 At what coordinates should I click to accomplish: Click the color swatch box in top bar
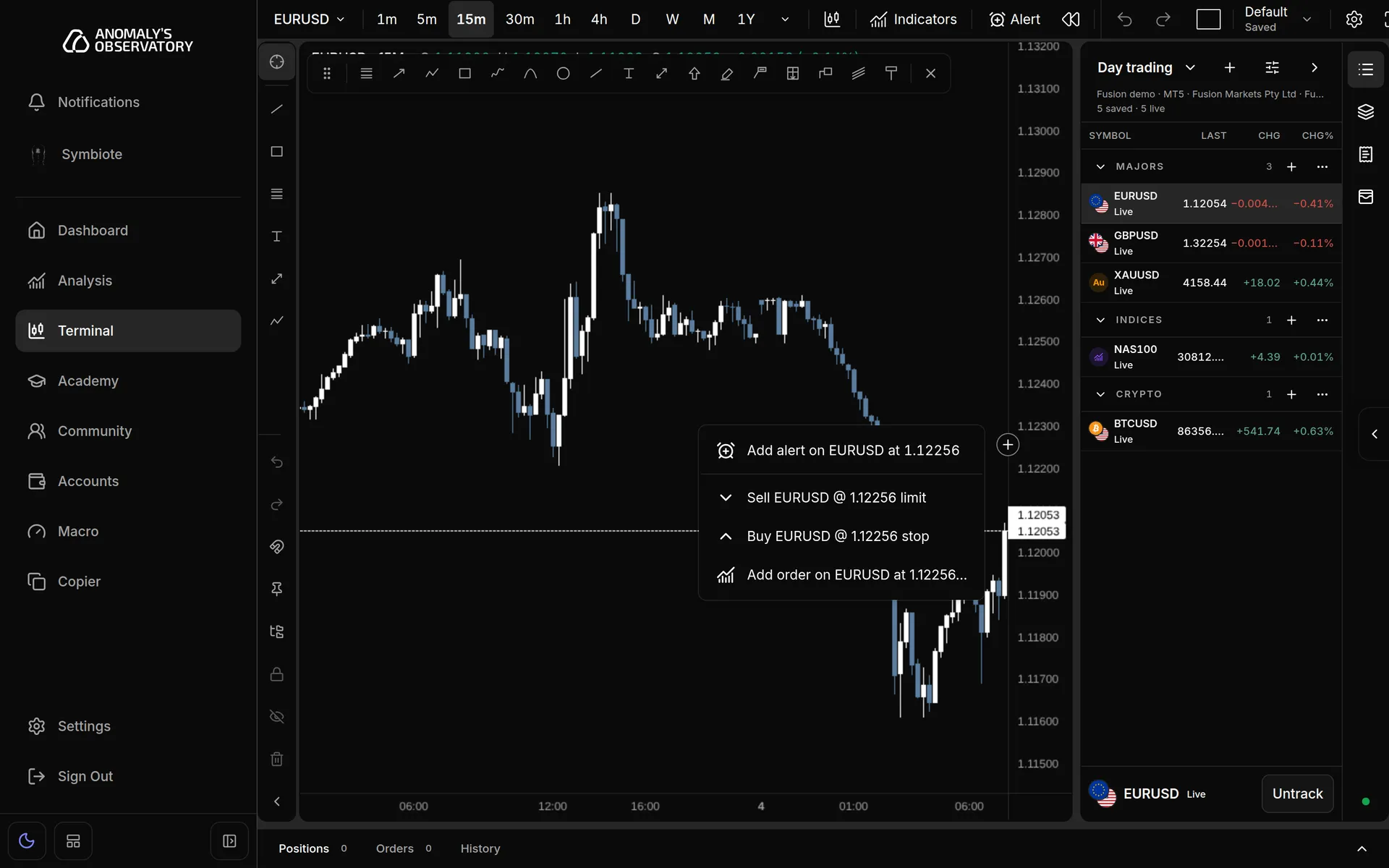click(1208, 20)
